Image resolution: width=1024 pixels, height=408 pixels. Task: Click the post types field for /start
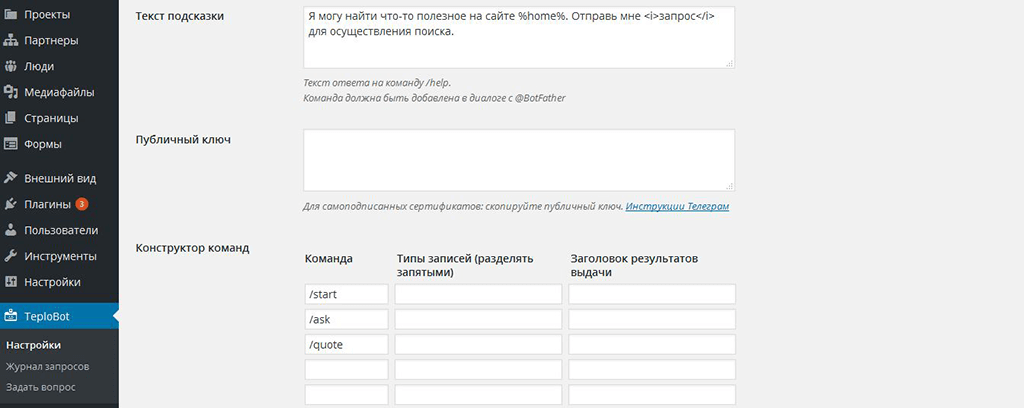[x=478, y=294]
